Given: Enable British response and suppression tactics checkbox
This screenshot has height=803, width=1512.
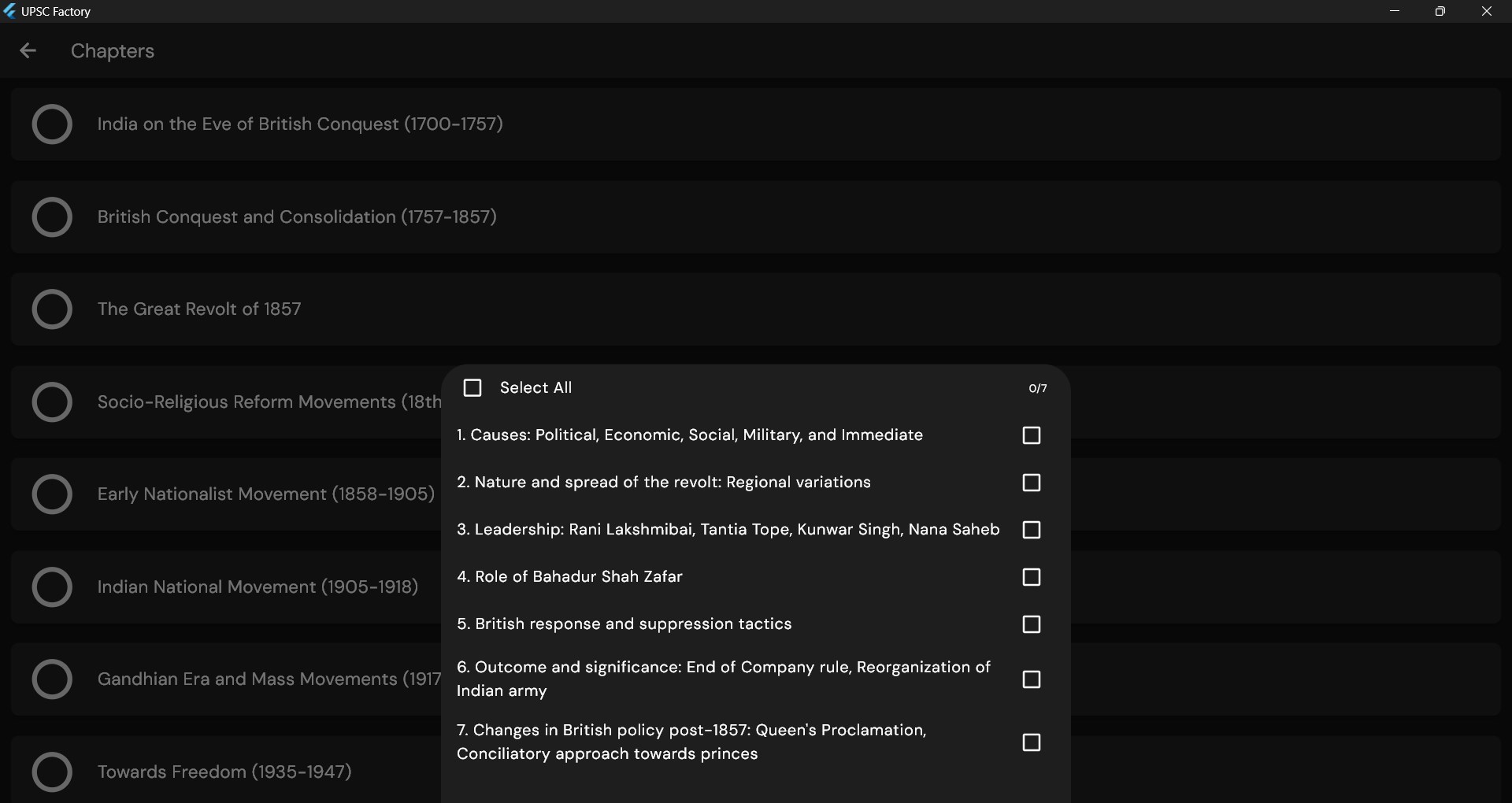Looking at the screenshot, I should pos(1031,624).
